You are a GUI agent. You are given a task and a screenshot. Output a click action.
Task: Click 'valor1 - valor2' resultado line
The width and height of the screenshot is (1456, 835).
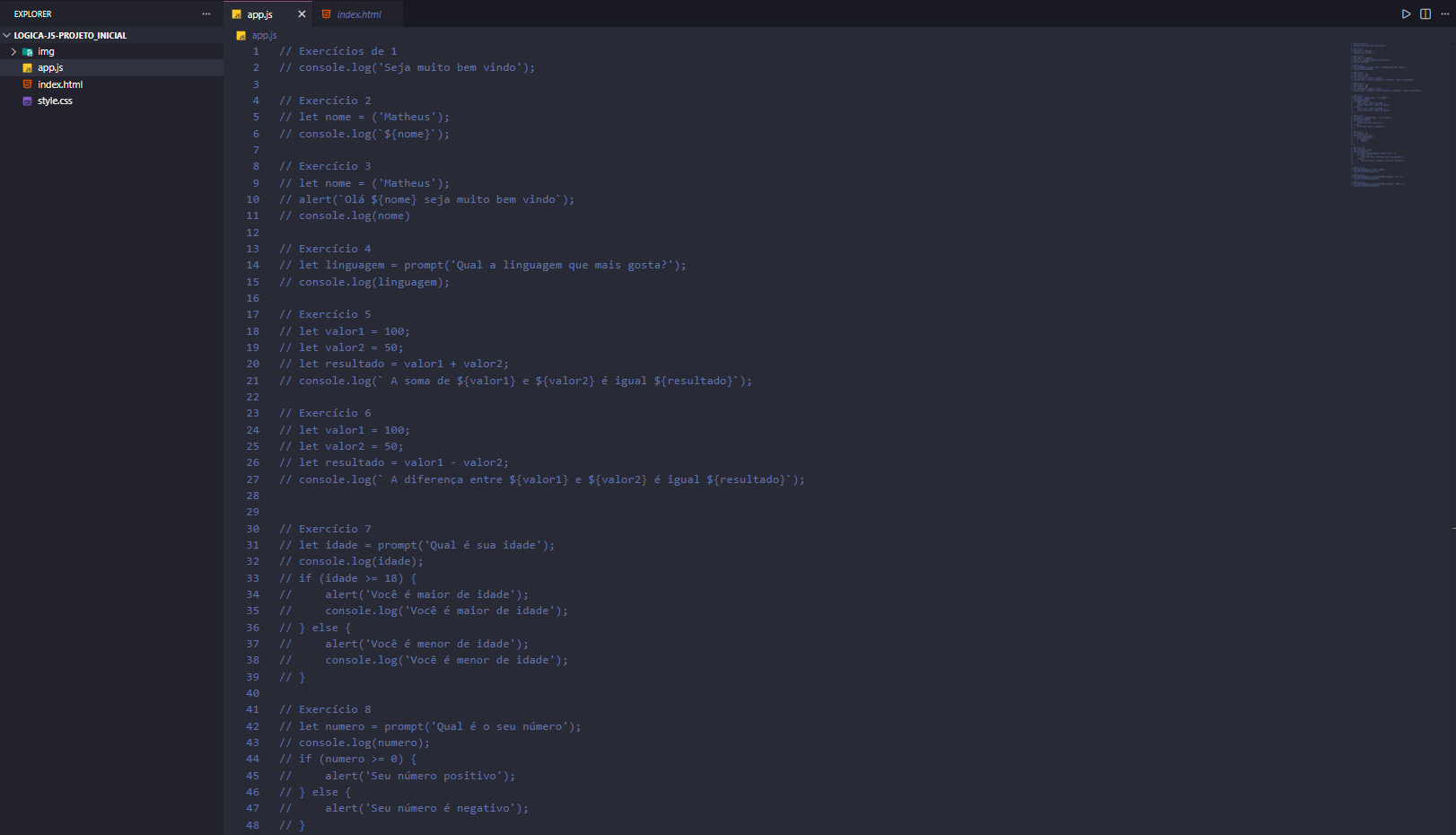[394, 462]
